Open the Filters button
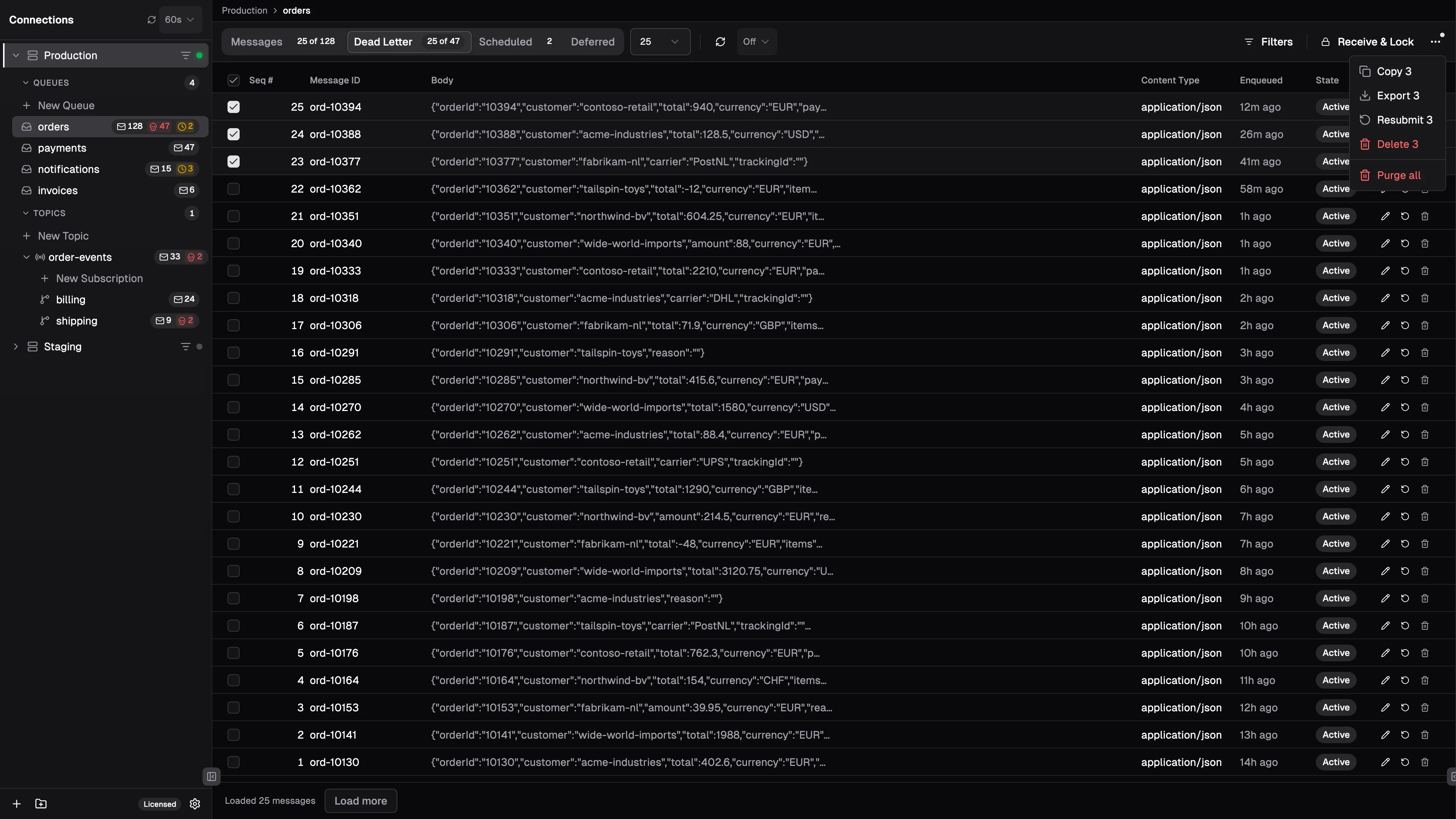 pos(1269,42)
